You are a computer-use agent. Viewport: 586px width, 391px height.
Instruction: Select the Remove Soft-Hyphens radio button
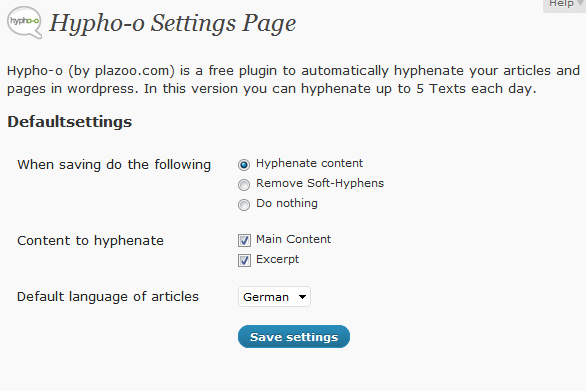[244, 185]
